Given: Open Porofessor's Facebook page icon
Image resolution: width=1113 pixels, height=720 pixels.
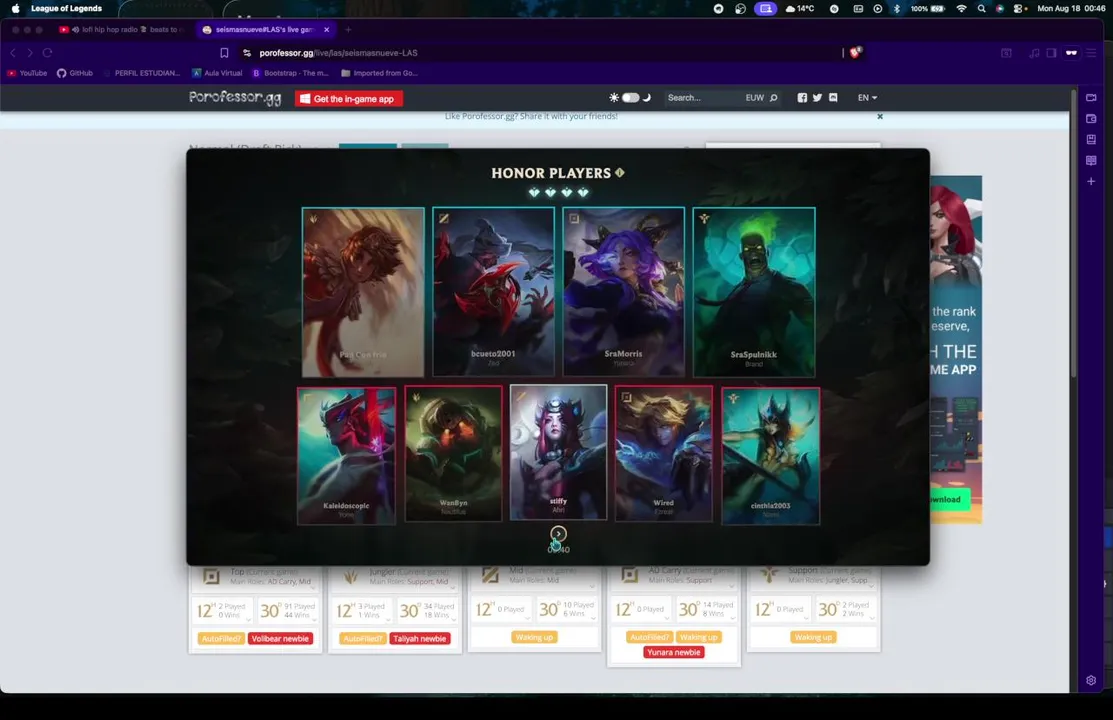Looking at the screenshot, I should (x=802, y=97).
